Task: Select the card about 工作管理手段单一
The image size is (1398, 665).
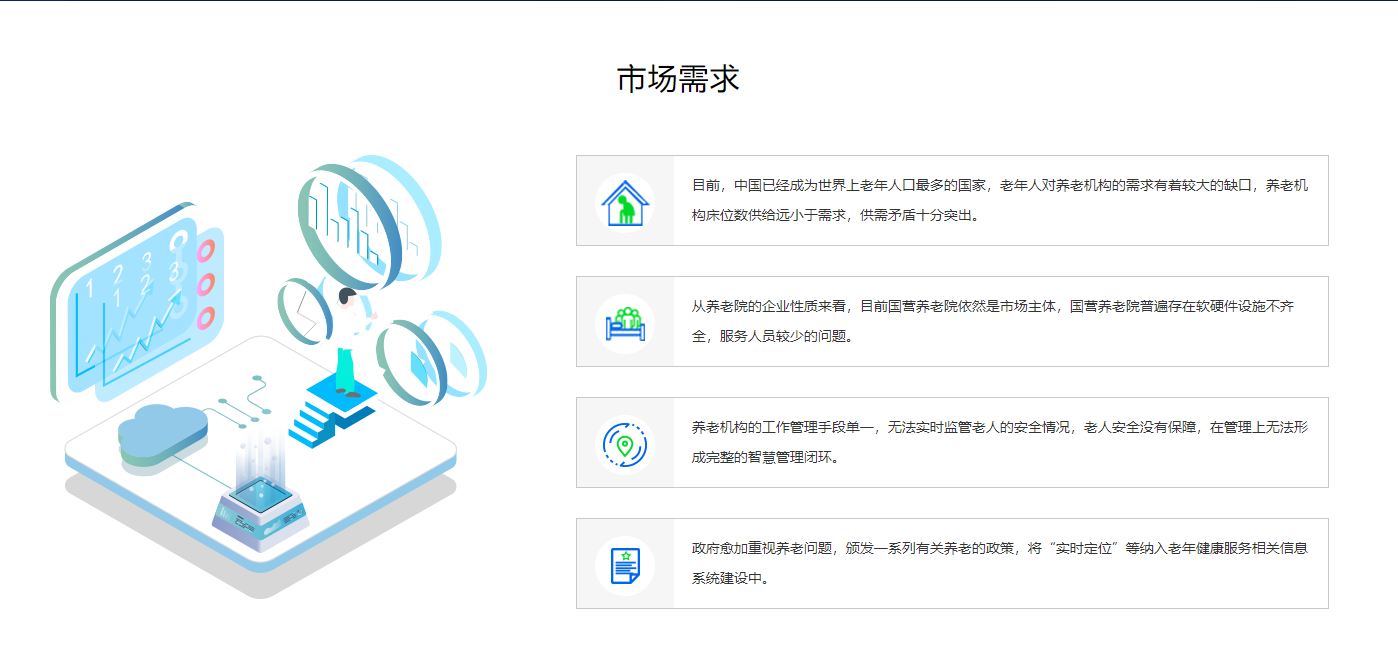Action: 1000,443
